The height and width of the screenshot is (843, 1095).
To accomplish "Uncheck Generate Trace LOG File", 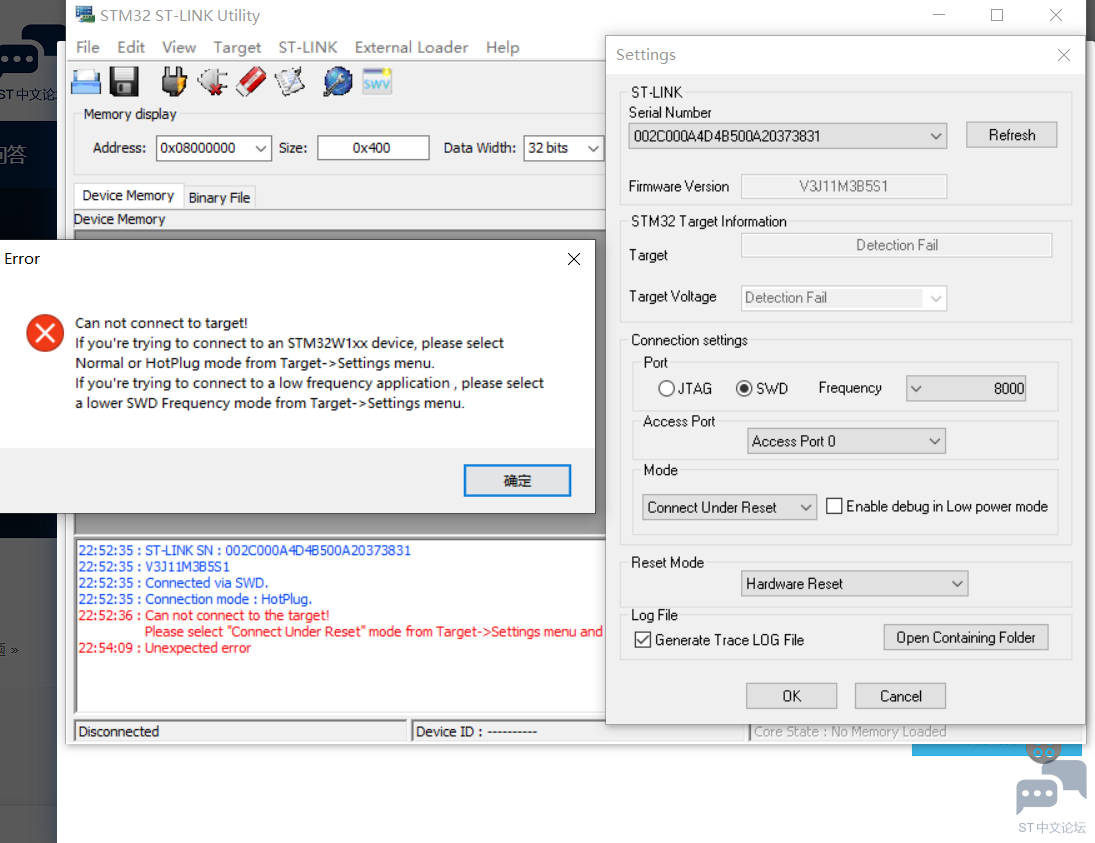I will click(642, 640).
